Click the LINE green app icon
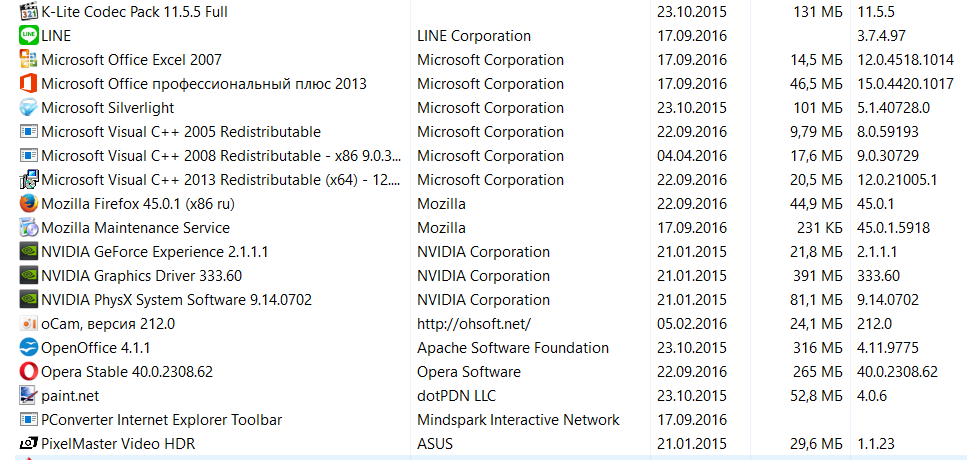Image resolution: width=967 pixels, height=460 pixels. pyautogui.click(x=28, y=36)
